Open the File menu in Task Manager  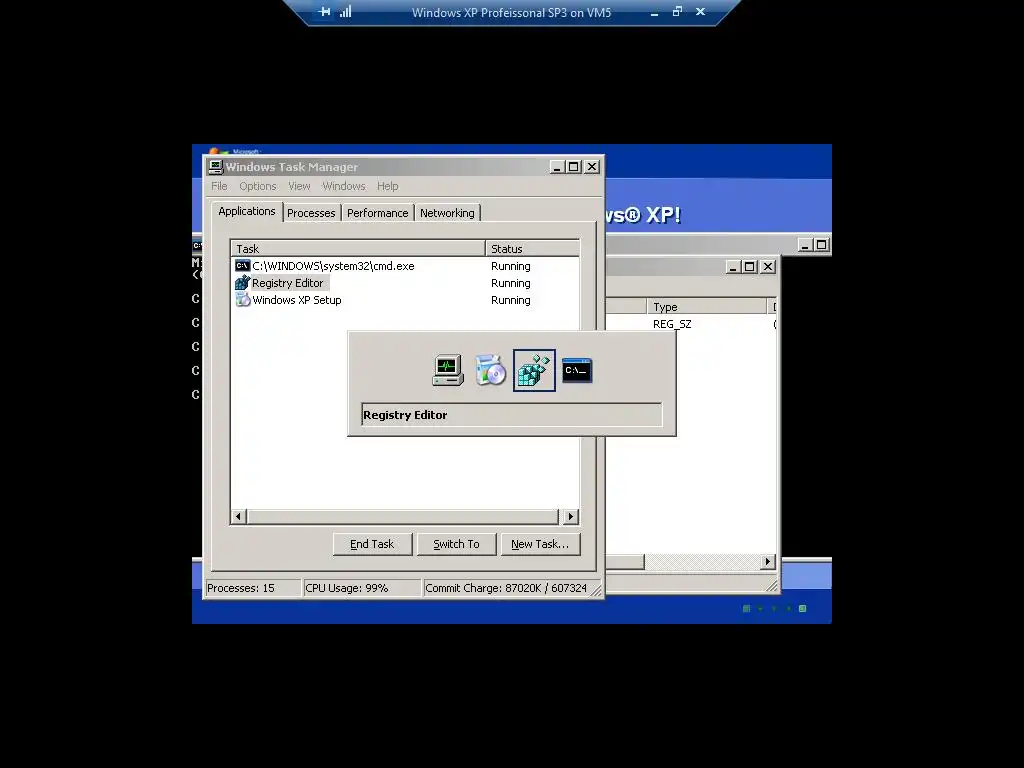coord(219,186)
